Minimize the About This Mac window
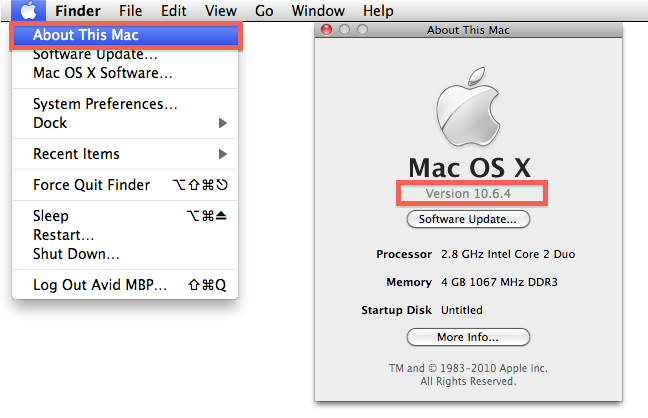The height and width of the screenshot is (418, 648). click(344, 30)
